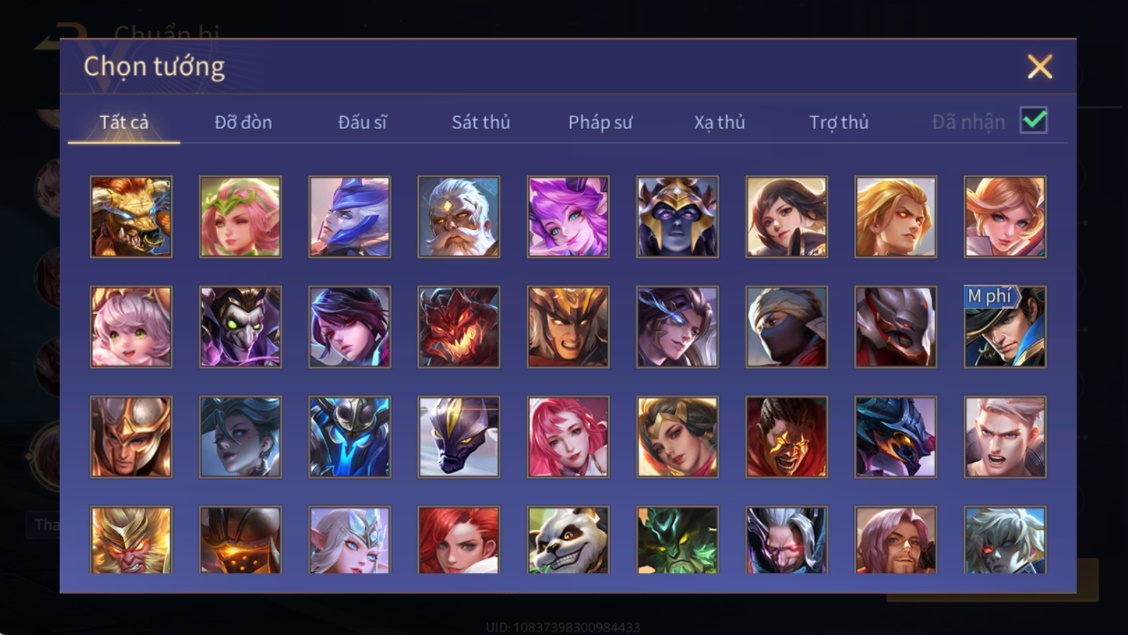1128x635 pixels.
Task: Select the pink-haired elf with green crown
Action: [x=240, y=216]
